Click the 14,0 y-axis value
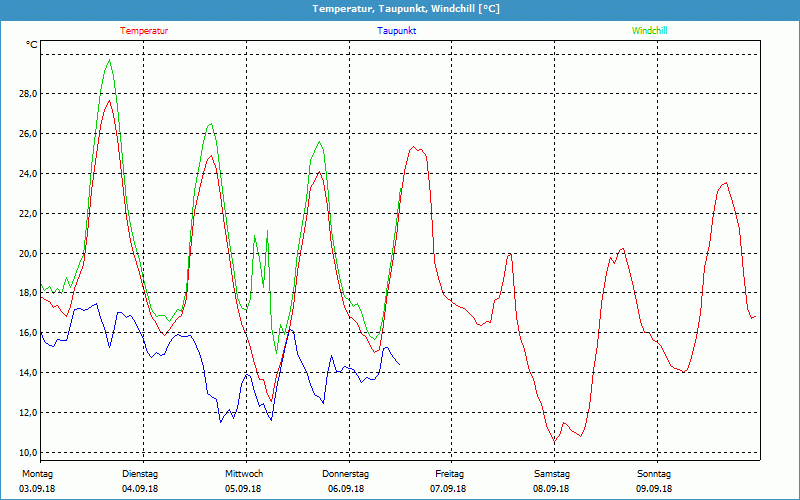Image resolution: width=800 pixels, height=500 pixels. (x=29, y=373)
